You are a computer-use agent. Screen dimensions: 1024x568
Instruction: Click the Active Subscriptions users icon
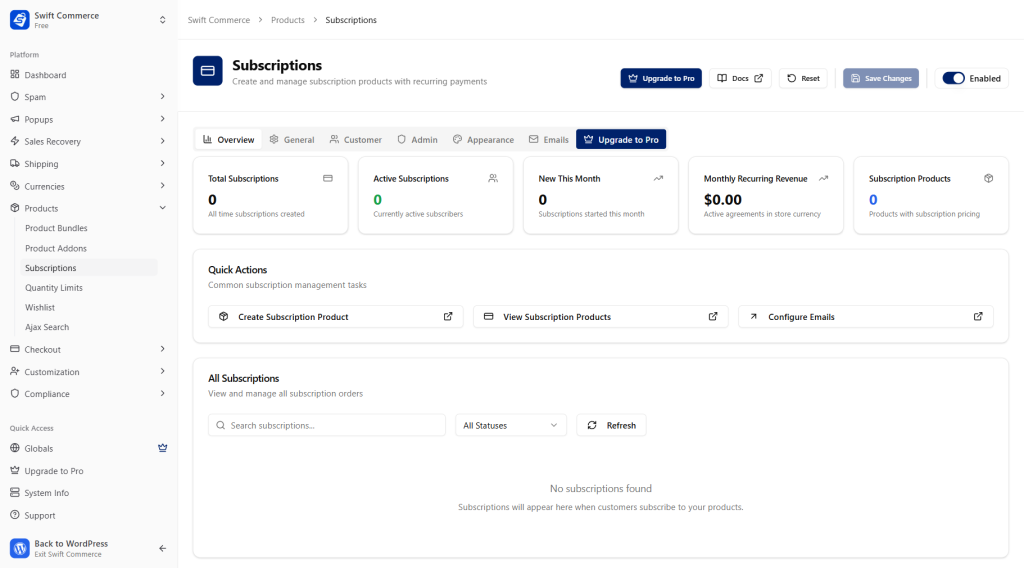coord(493,178)
